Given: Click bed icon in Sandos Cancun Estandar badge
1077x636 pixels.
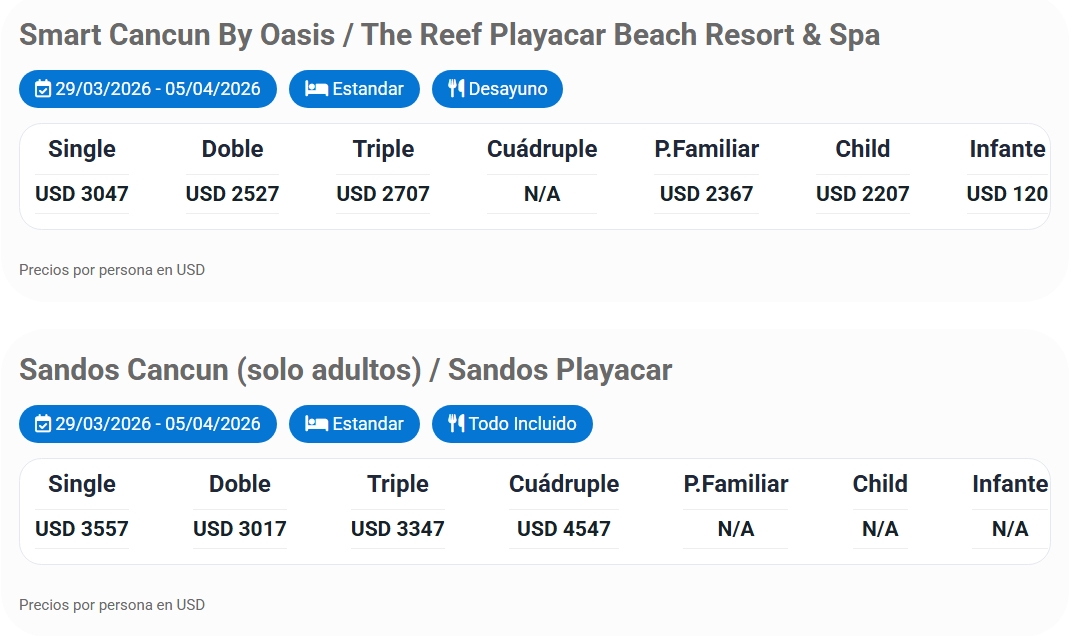Looking at the screenshot, I should pos(316,424).
